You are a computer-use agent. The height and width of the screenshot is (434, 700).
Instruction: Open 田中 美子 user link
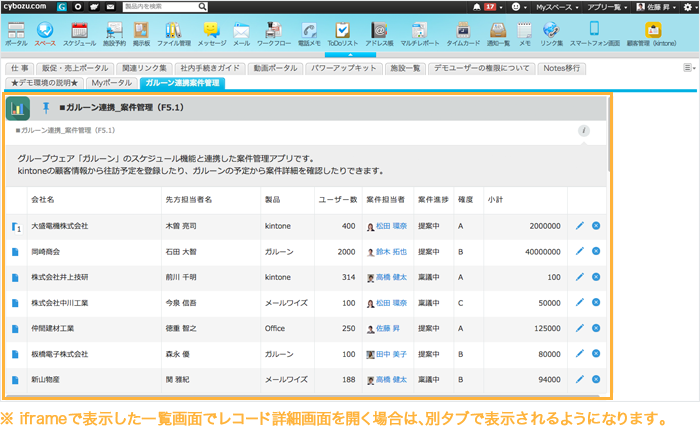click(391, 354)
